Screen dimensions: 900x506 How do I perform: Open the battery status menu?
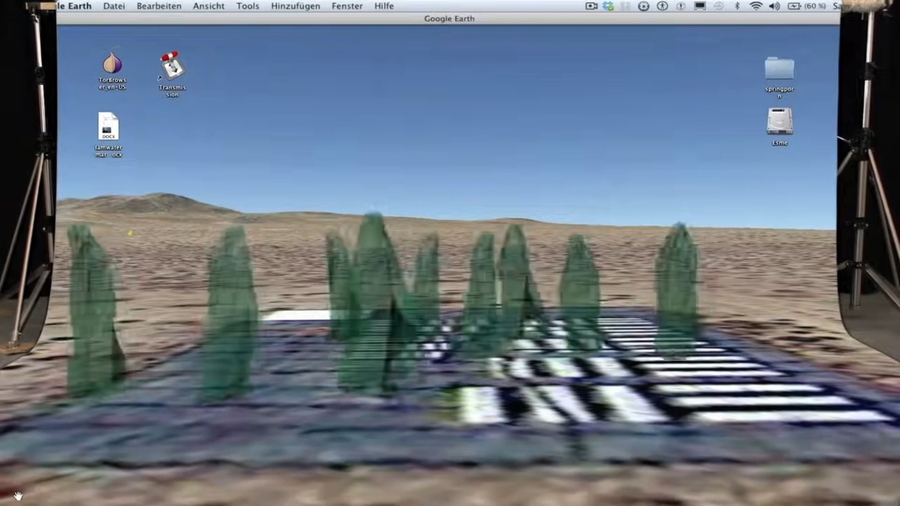[794, 6]
